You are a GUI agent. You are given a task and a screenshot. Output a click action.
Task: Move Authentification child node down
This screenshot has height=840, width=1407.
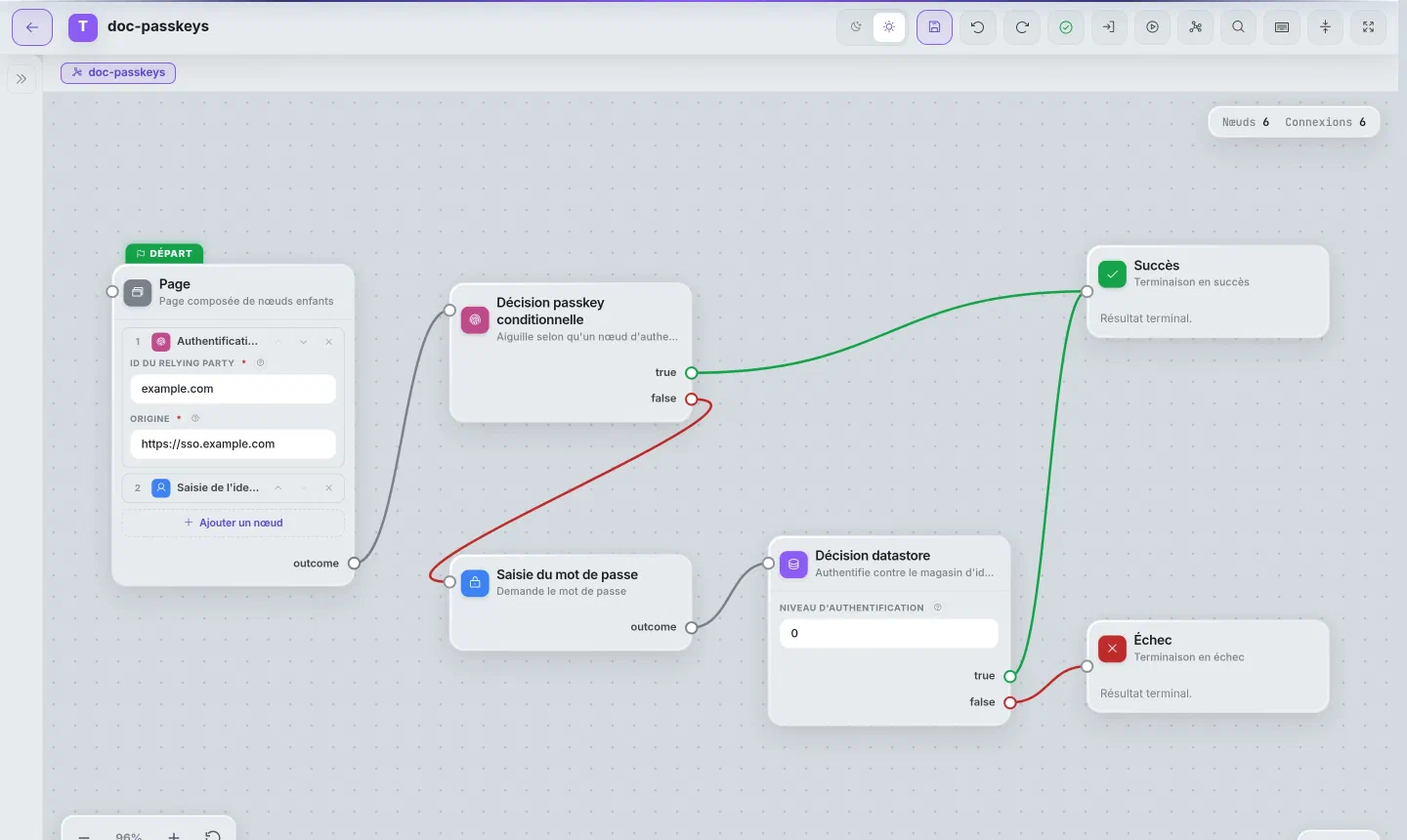point(304,342)
